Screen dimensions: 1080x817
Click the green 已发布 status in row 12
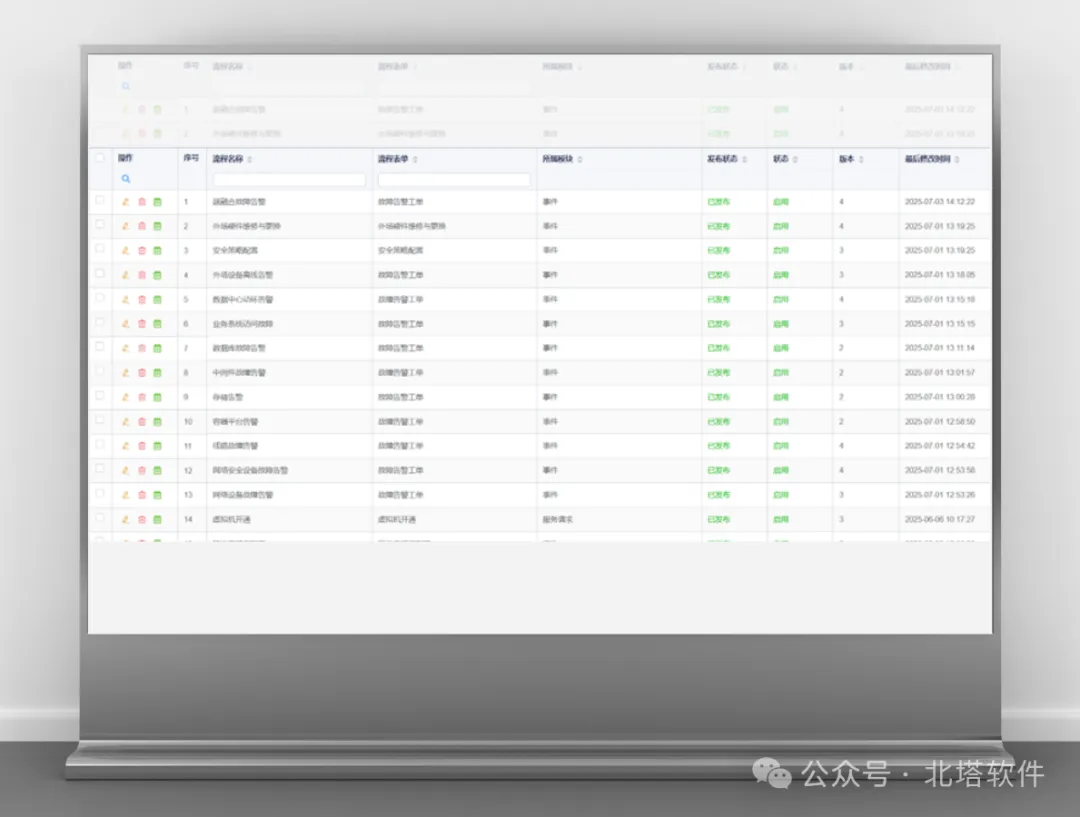[x=718, y=470]
